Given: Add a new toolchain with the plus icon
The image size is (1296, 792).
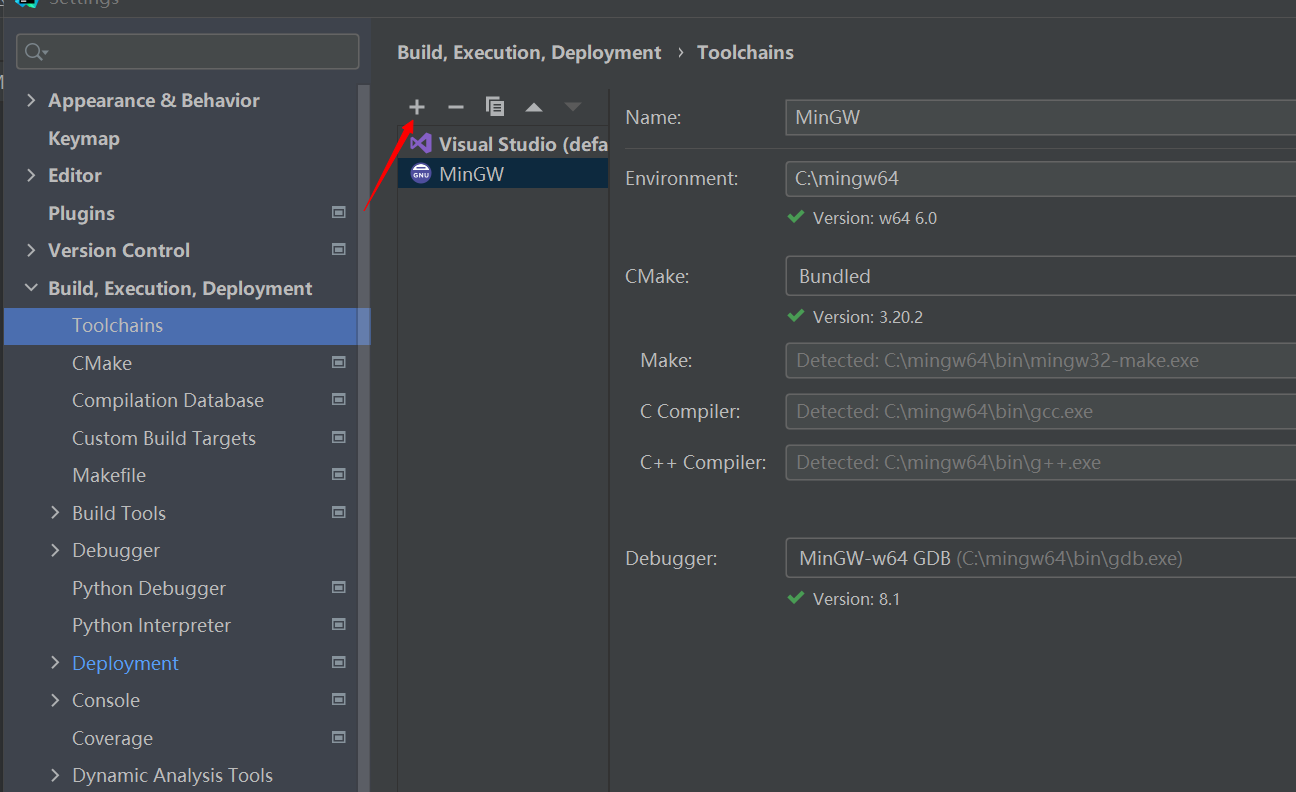Looking at the screenshot, I should click(x=416, y=106).
